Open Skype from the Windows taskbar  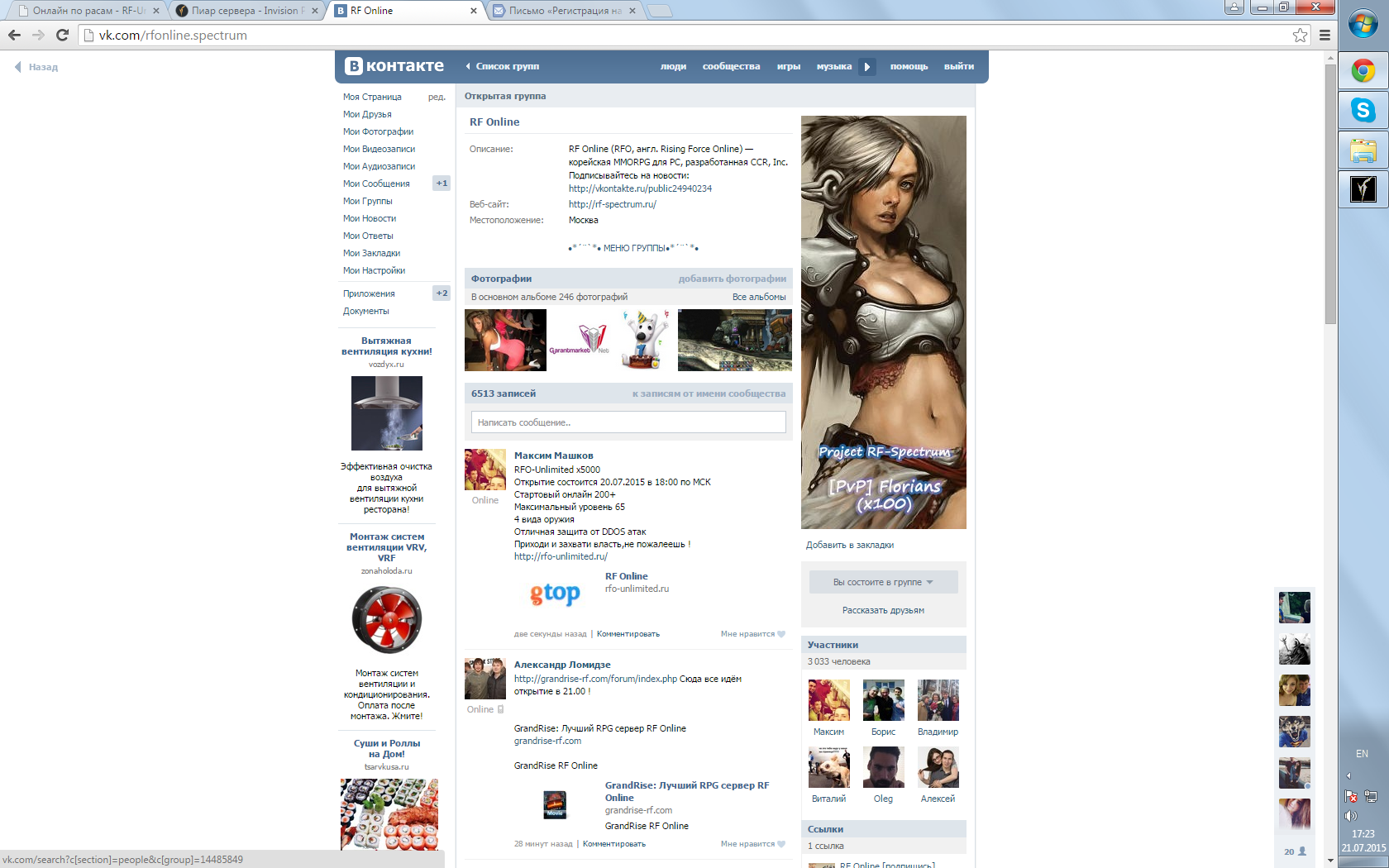click(1363, 110)
